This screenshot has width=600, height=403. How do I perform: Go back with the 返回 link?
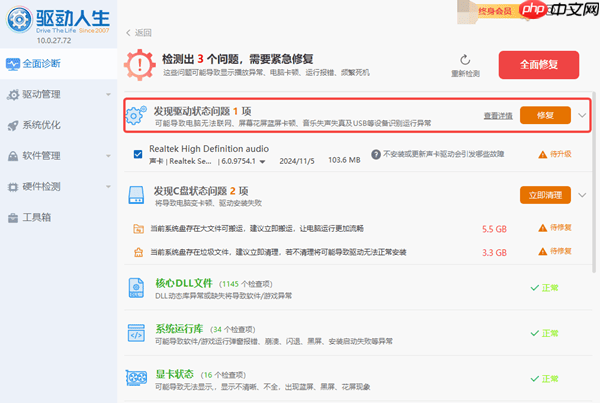(x=139, y=33)
